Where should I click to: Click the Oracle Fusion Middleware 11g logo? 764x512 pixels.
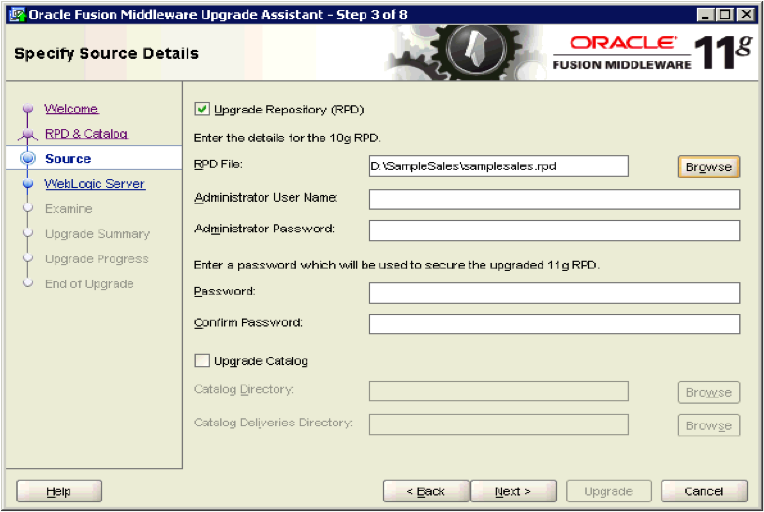[653, 52]
